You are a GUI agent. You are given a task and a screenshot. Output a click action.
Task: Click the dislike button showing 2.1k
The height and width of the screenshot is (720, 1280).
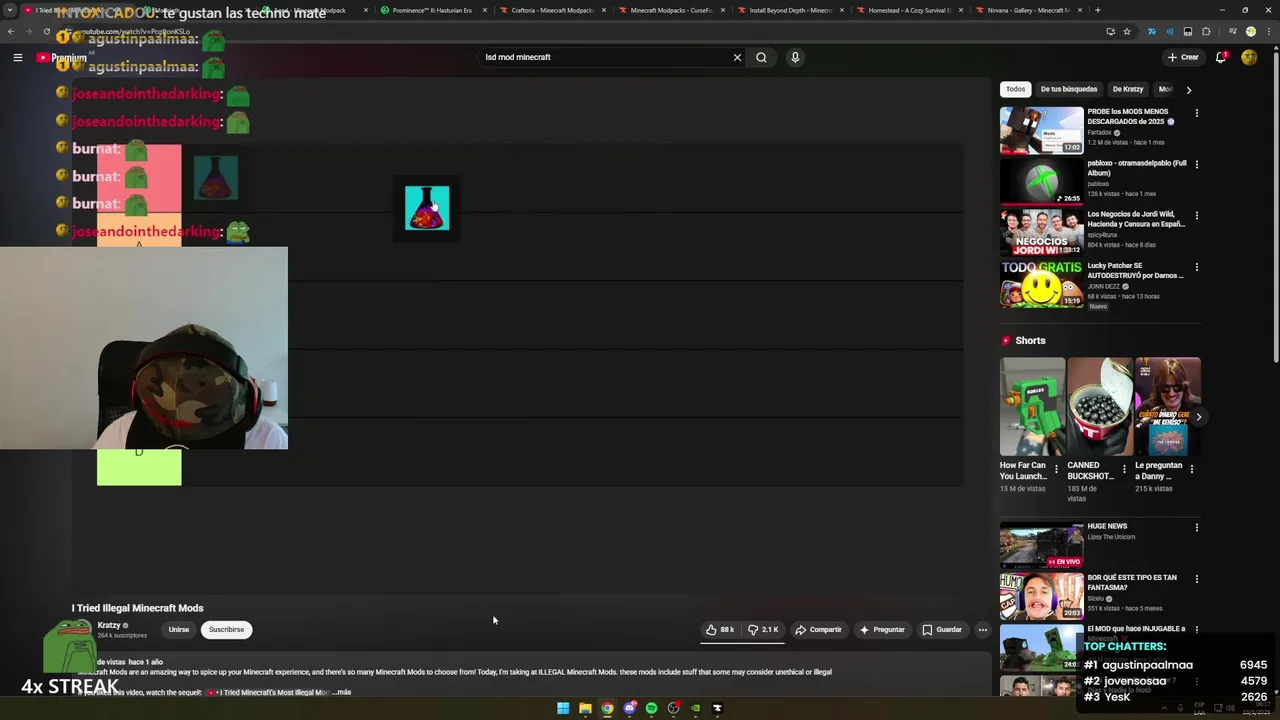pyautogui.click(x=763, y=629)
